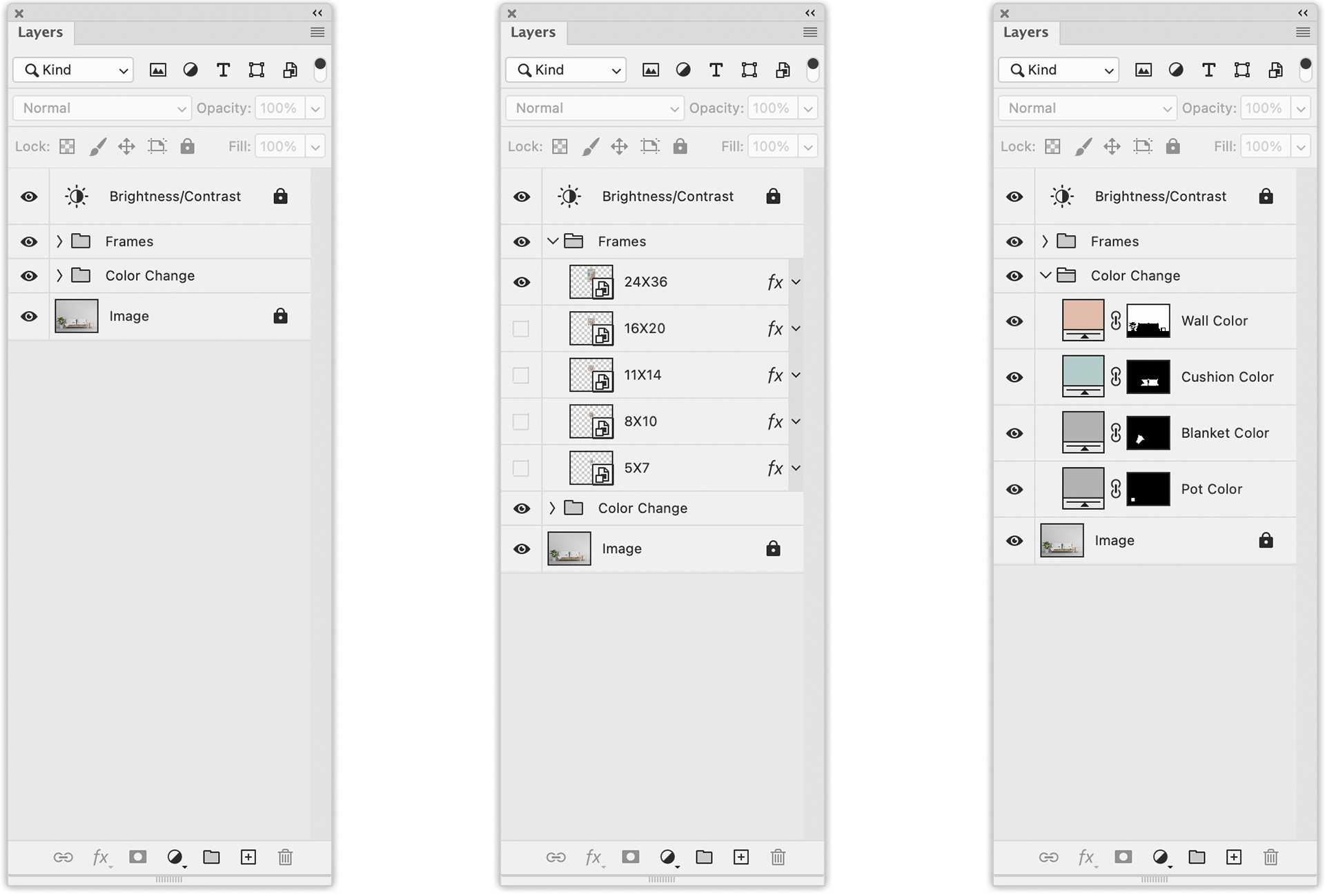Expand Color Change group in left panel
Image resolution: width=1325 pixels, height=896 pixels.
pyautogui.click(x=59, y=275)
